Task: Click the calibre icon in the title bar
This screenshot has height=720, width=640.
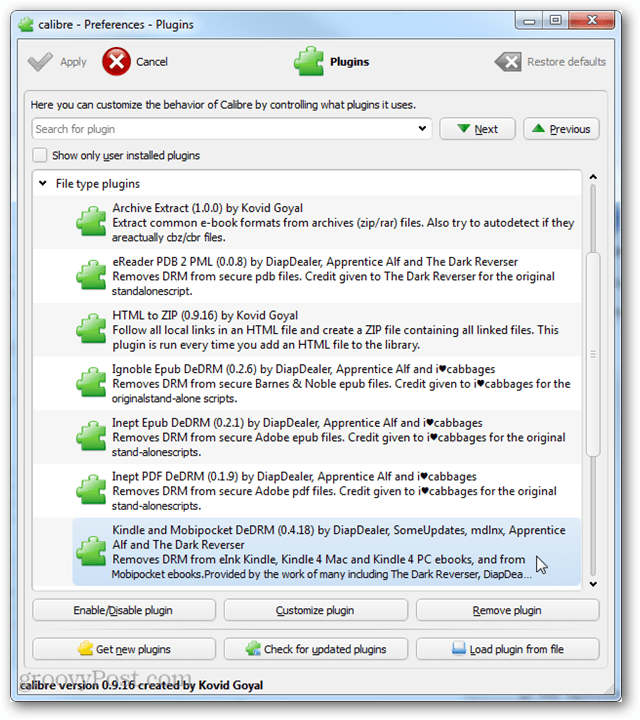Action: tap(26, 24)
